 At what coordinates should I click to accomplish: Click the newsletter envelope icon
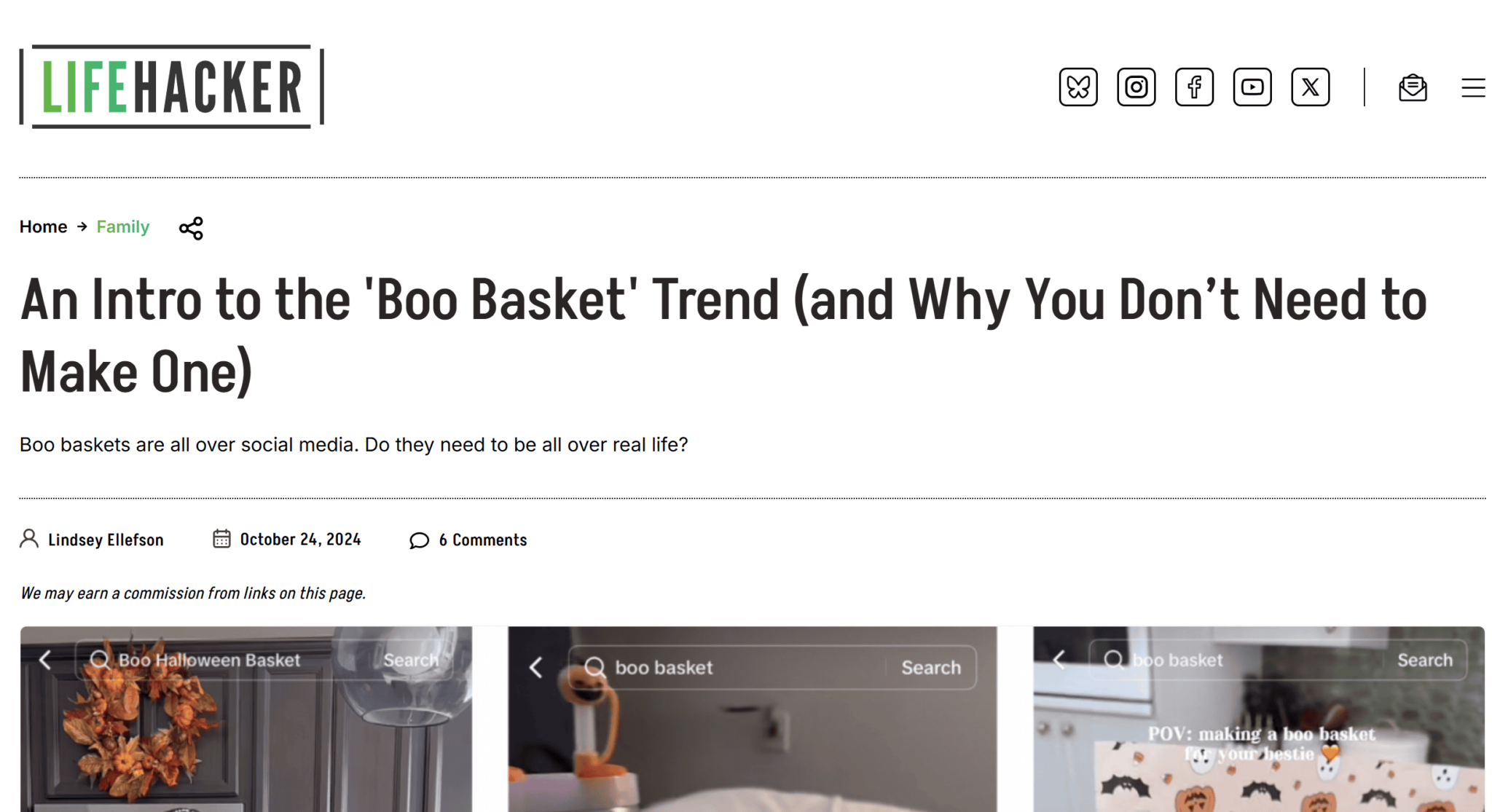[x=1412, y=87]
